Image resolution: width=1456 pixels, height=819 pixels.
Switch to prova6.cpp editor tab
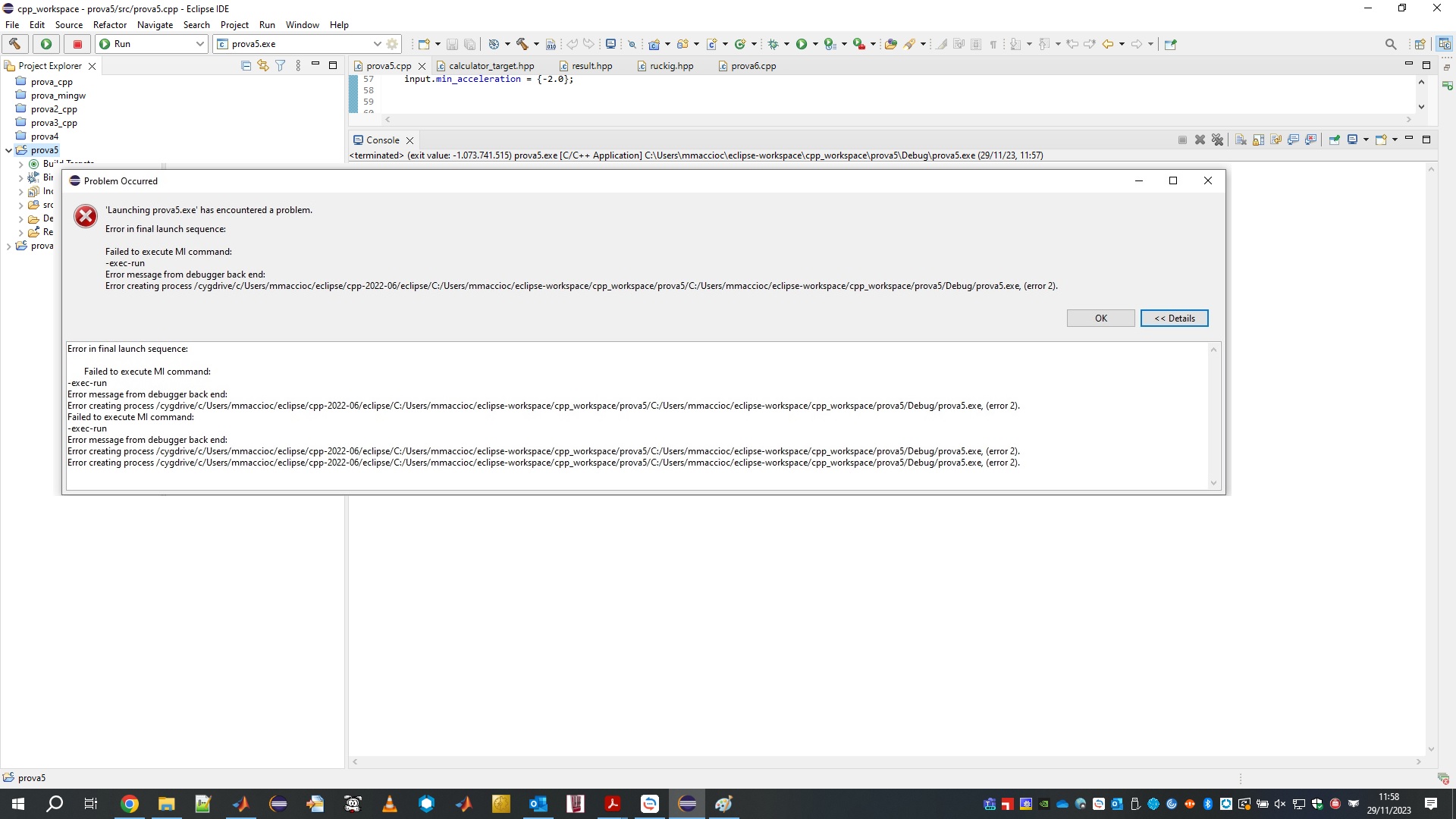point(748,66)
